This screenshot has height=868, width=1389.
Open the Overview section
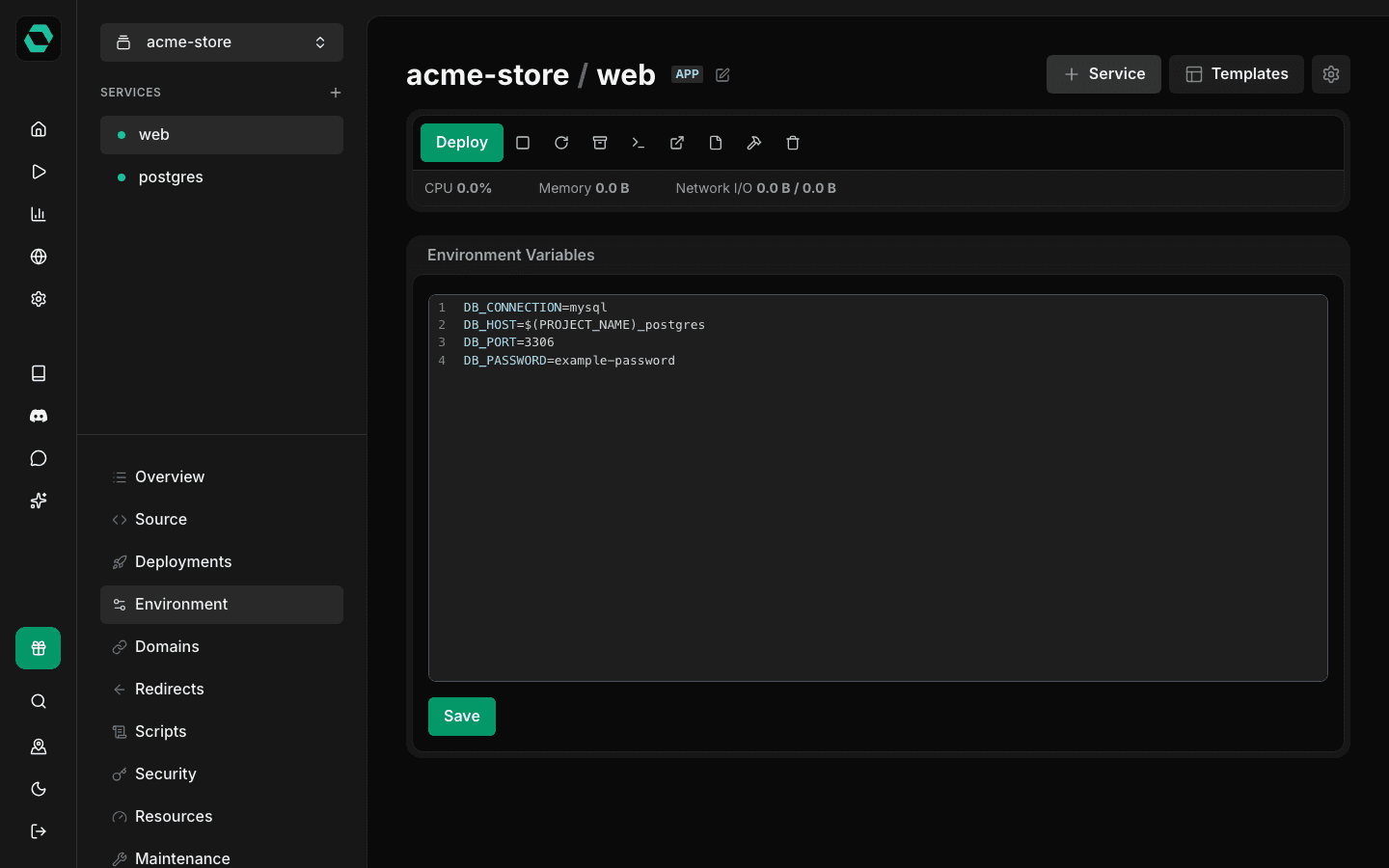222,477
